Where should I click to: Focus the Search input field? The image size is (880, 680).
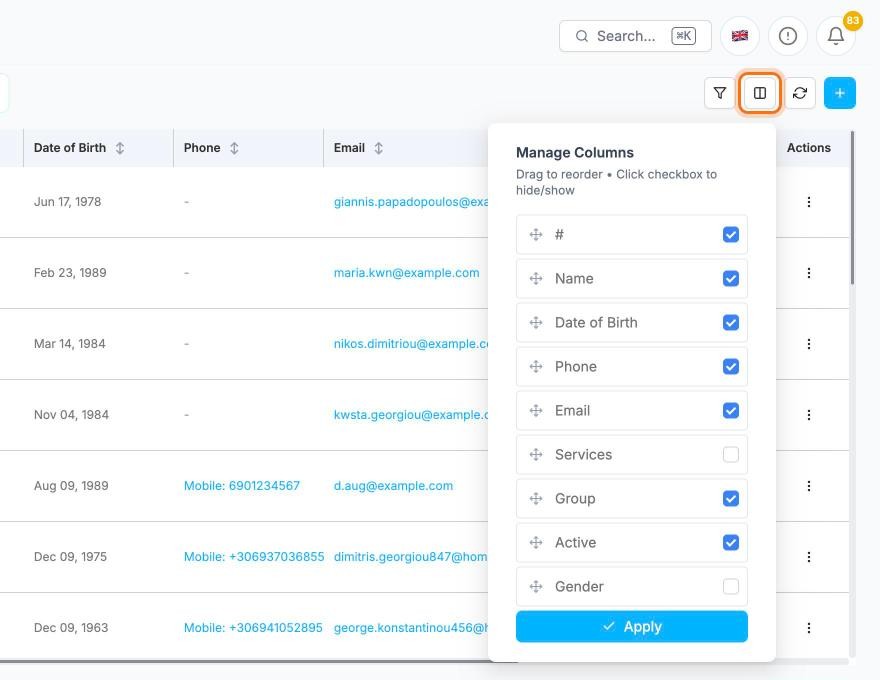click(x=635, y=36)
